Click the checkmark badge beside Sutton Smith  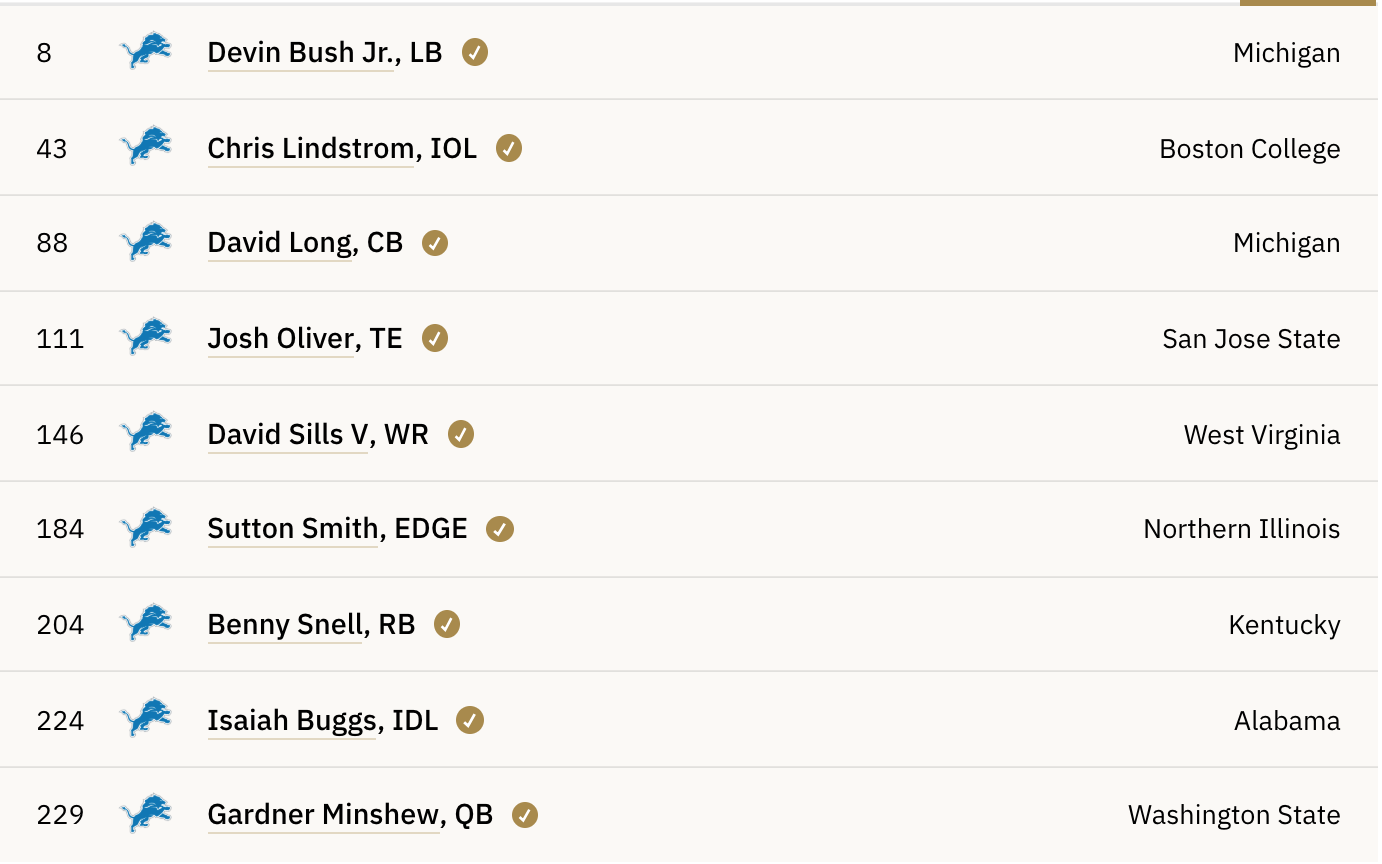[x=500, y=529]
